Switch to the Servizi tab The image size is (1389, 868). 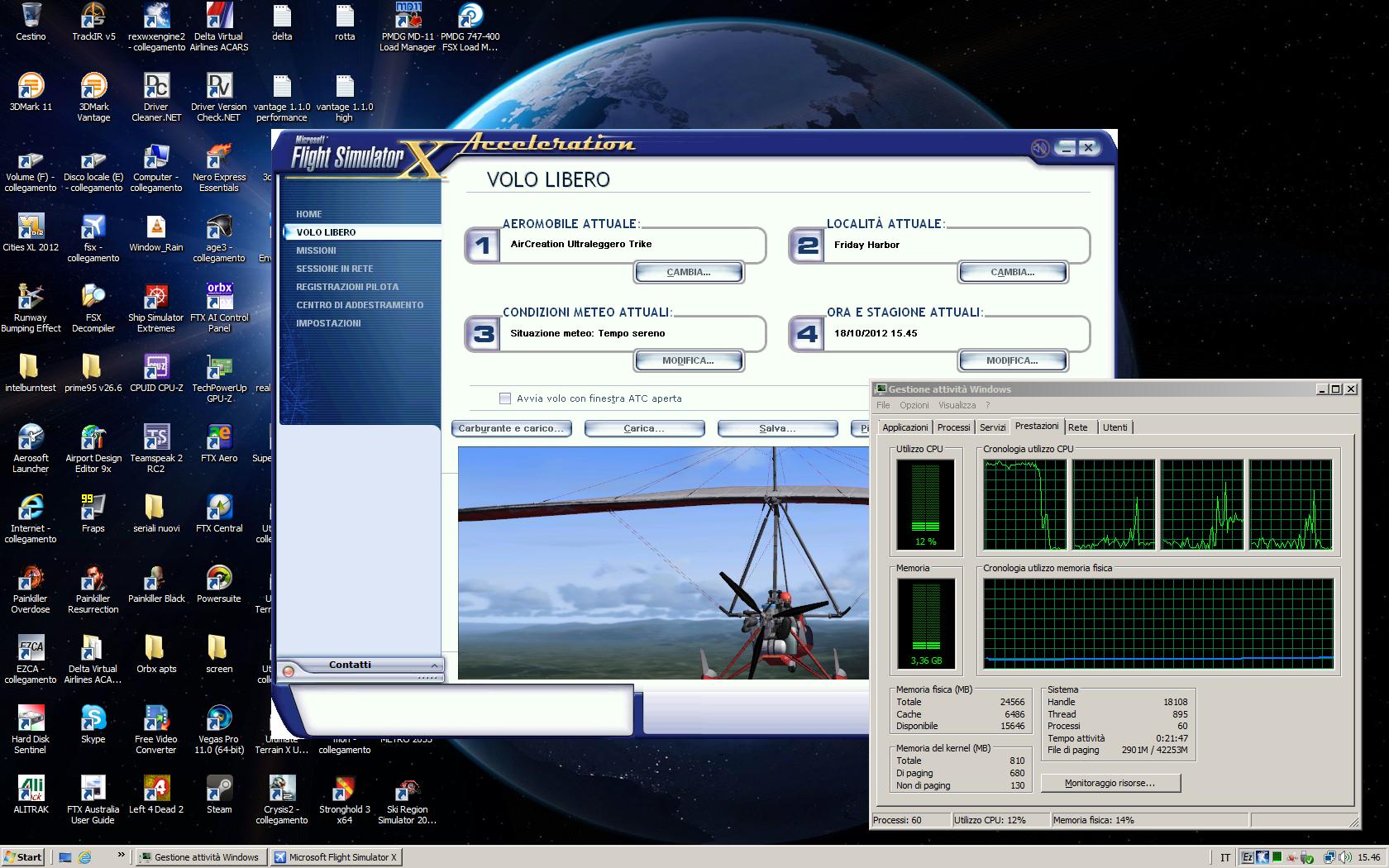click(x=993, y=427)
